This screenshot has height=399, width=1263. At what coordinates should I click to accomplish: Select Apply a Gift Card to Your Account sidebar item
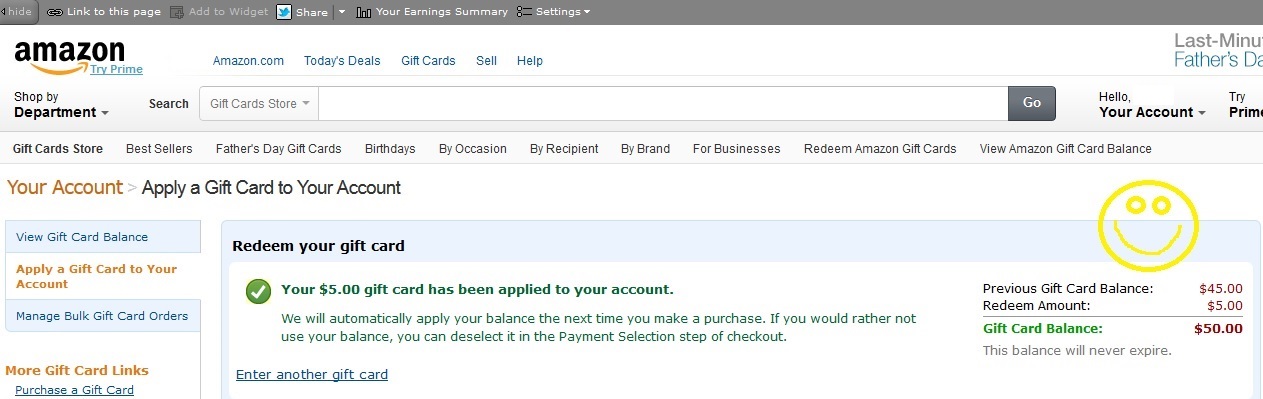pos(103,276)
